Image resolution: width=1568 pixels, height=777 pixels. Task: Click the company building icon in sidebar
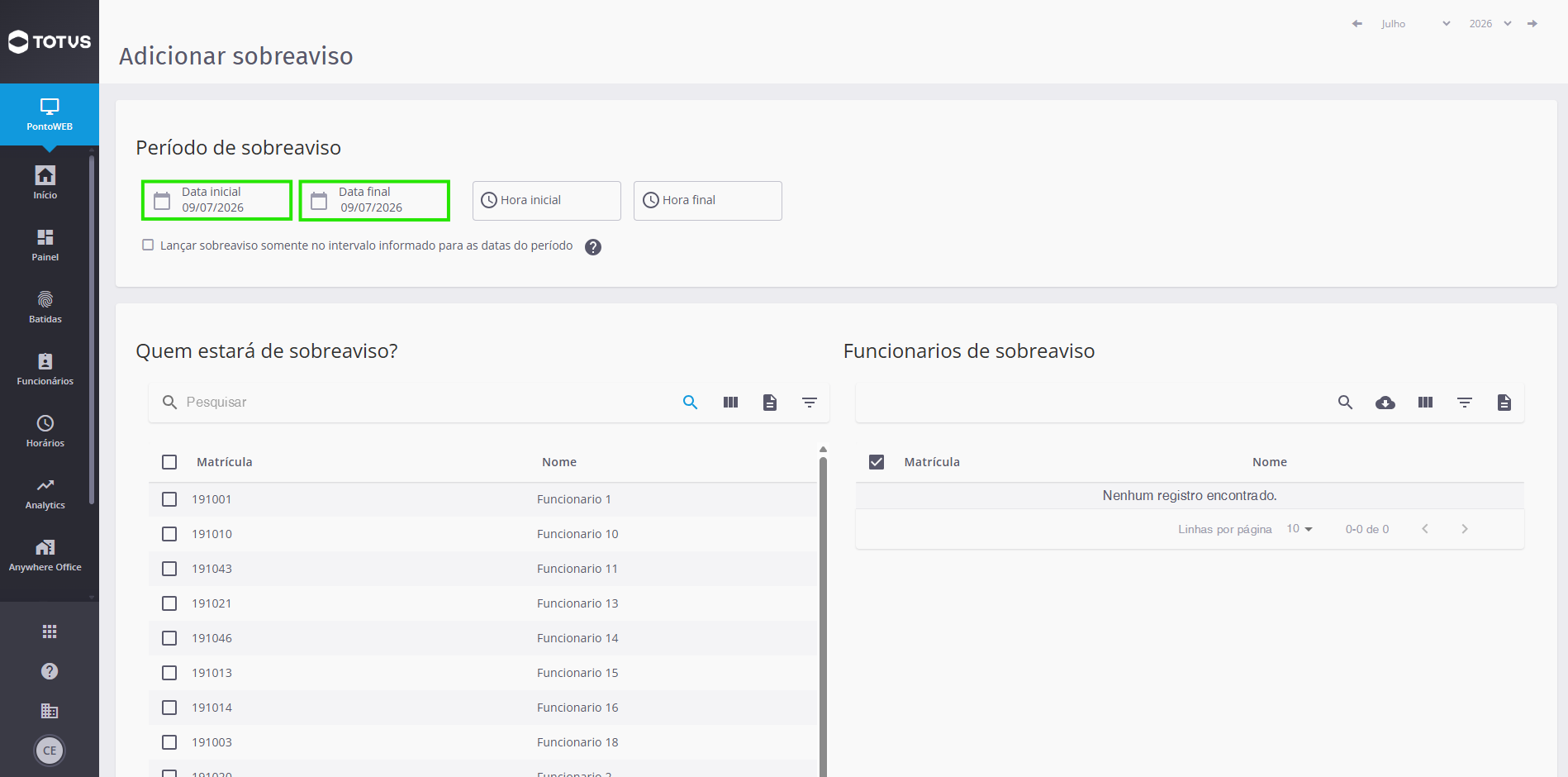[50, 711]
